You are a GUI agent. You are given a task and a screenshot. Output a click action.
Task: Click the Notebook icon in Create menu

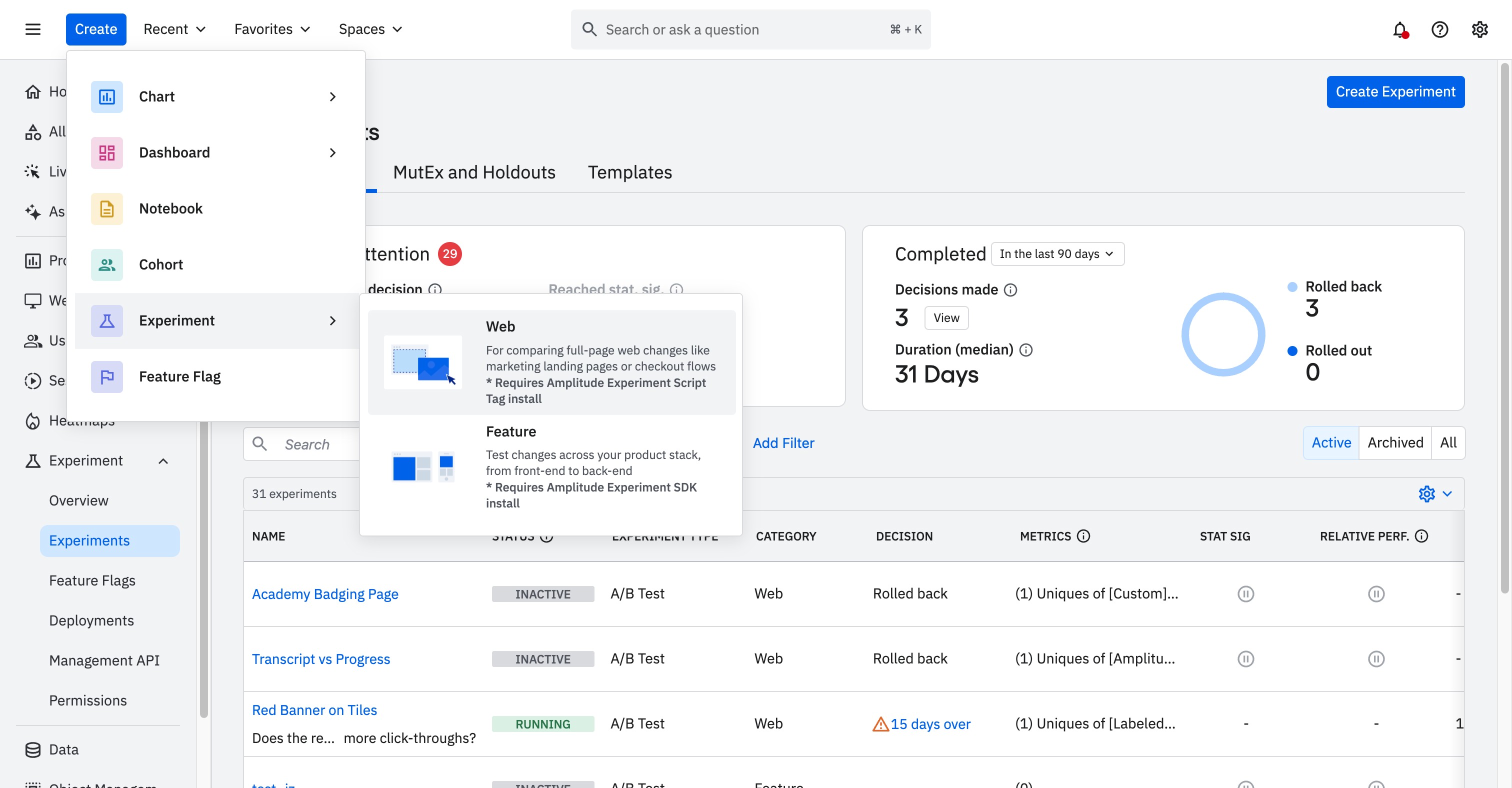click(107, 209)
